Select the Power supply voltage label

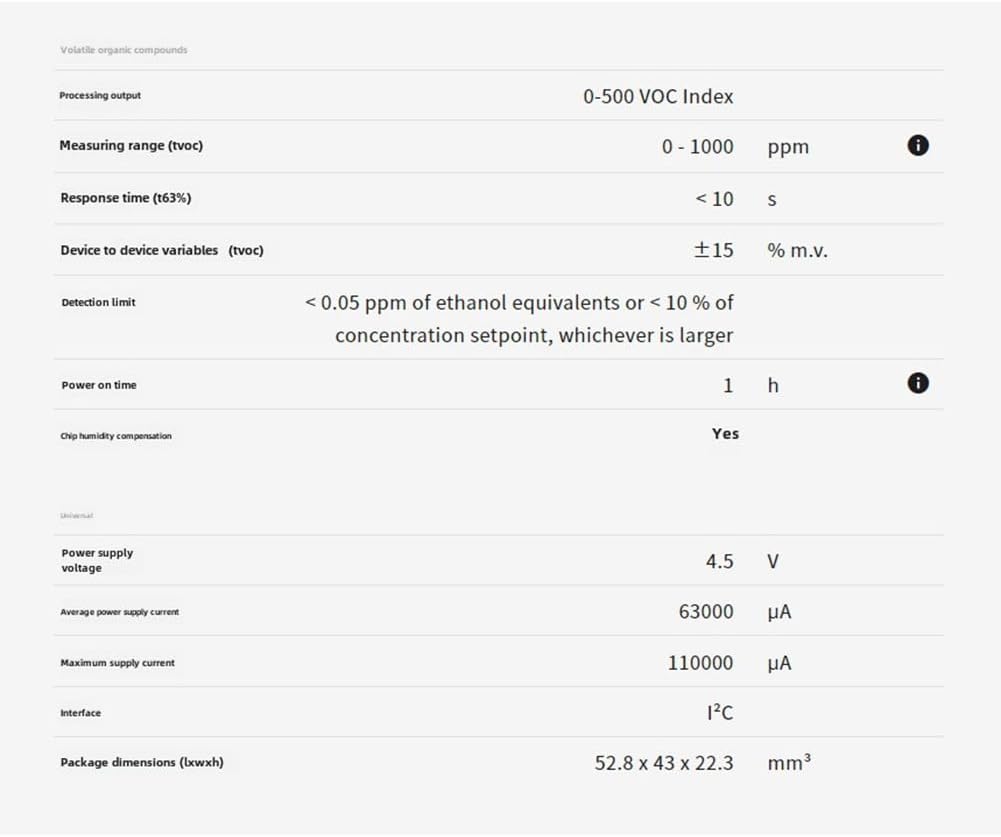point(96,560)
